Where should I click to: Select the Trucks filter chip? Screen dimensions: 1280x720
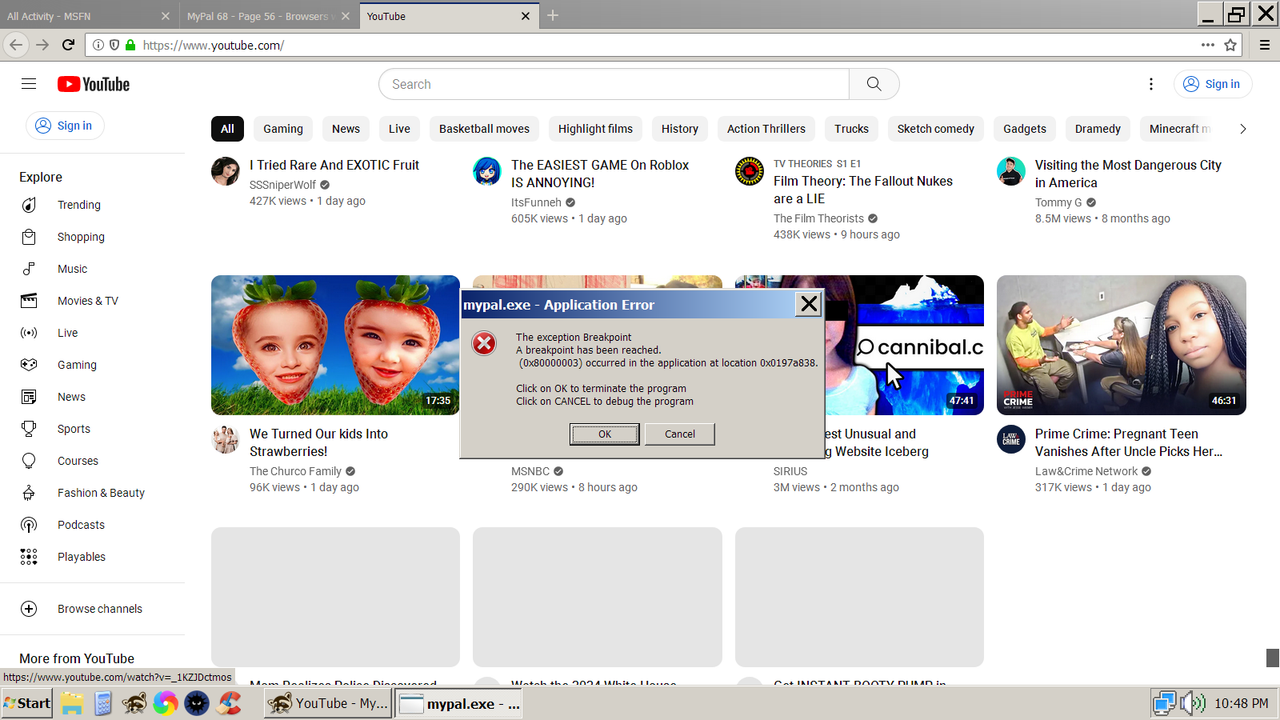[x=851, y=129]
